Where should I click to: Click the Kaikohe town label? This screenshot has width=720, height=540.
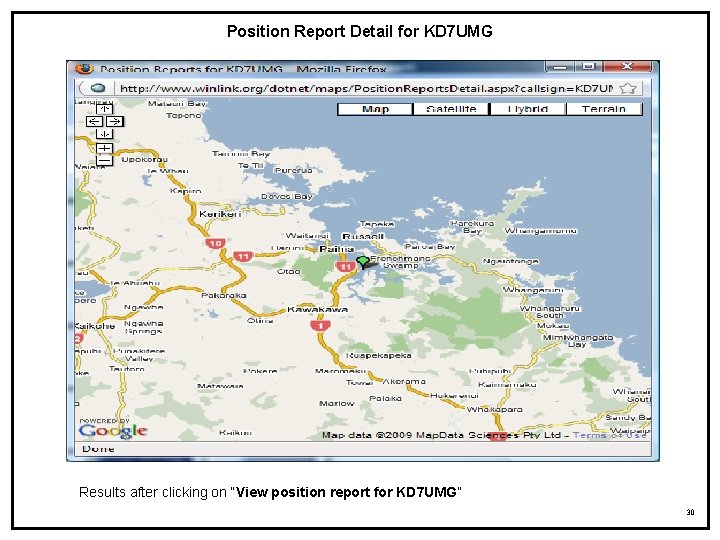point(95,326)
